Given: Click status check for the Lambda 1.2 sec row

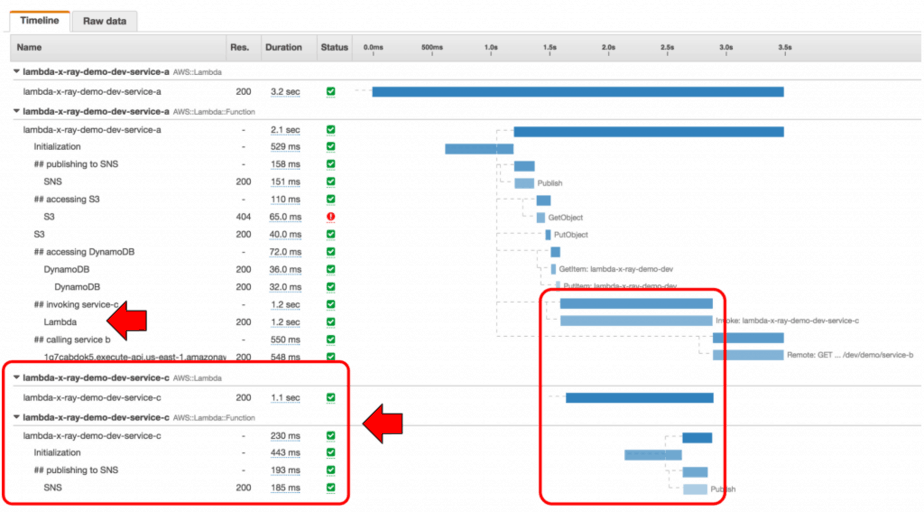Looking at the screenshot, I should (331, 322).
